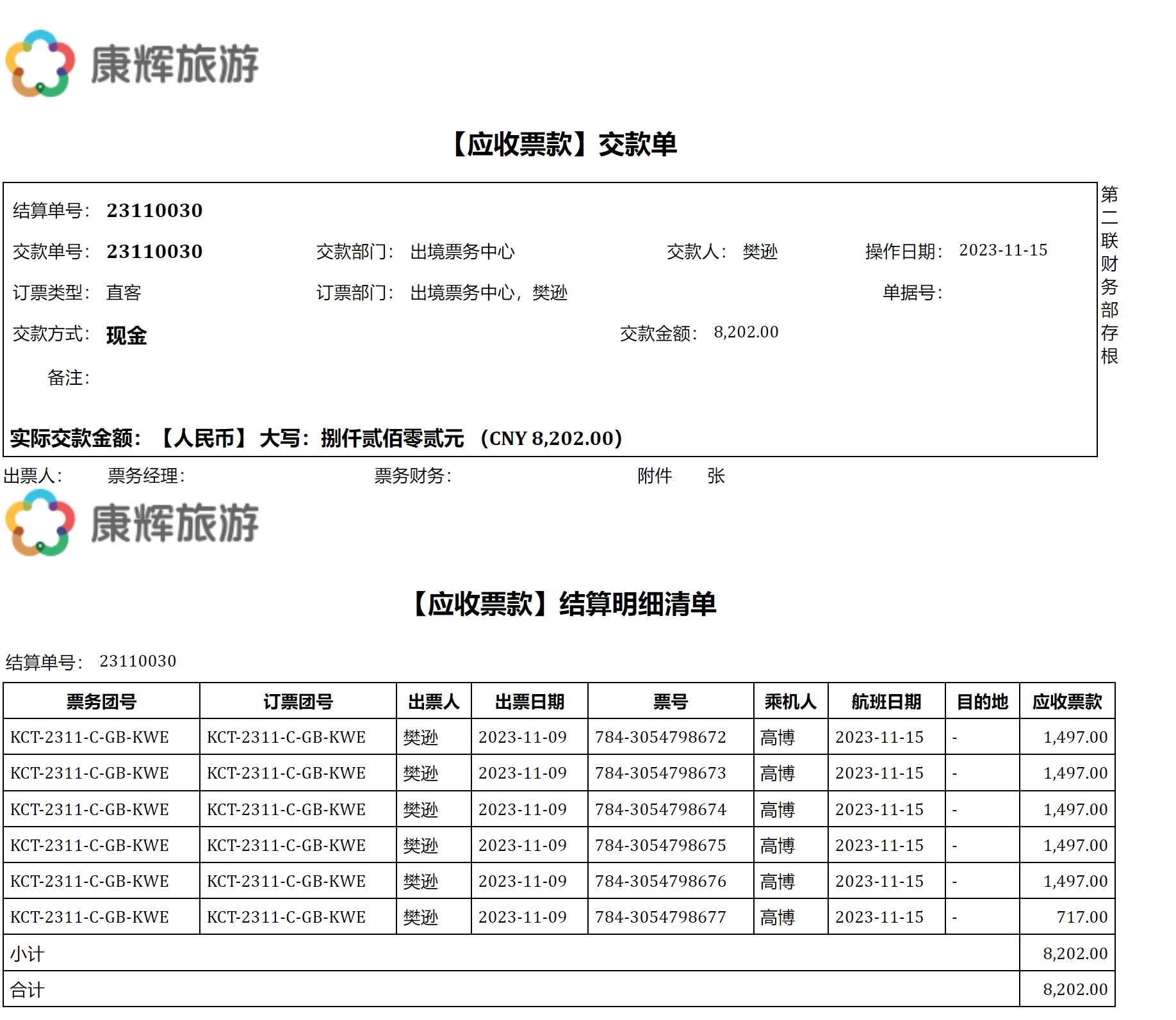Select the 交款方式 value 现金
Viewport: 1176px width, 1020px height.
pos(126,335)
